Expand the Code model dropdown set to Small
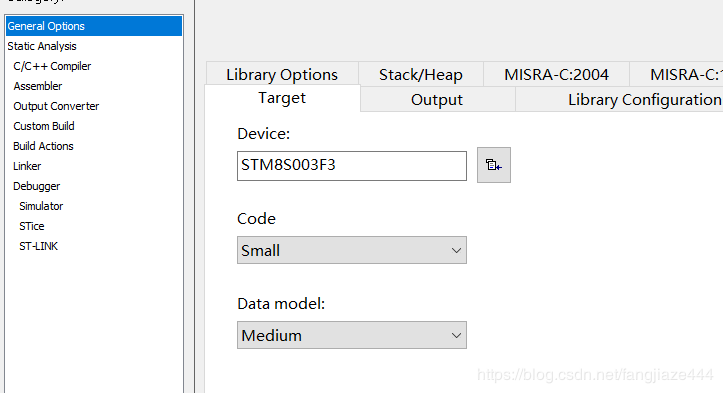Image resolution: width=723 pixels, height=393 pixels. point(352,250)
